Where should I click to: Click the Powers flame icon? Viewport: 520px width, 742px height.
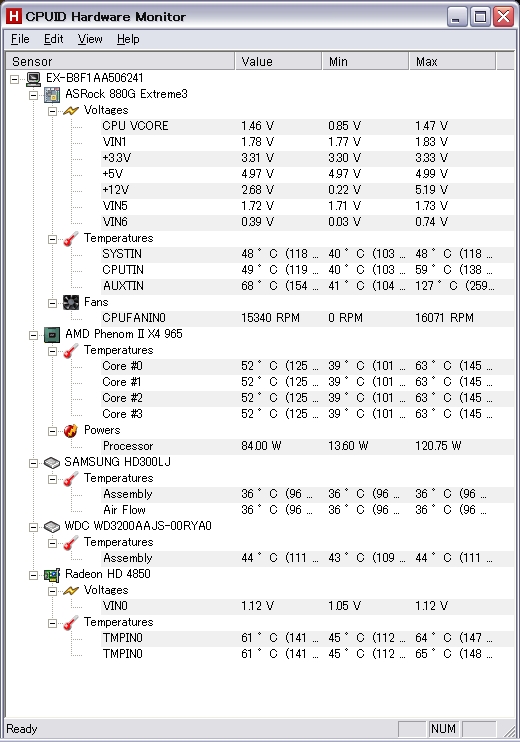pos(71,431)
